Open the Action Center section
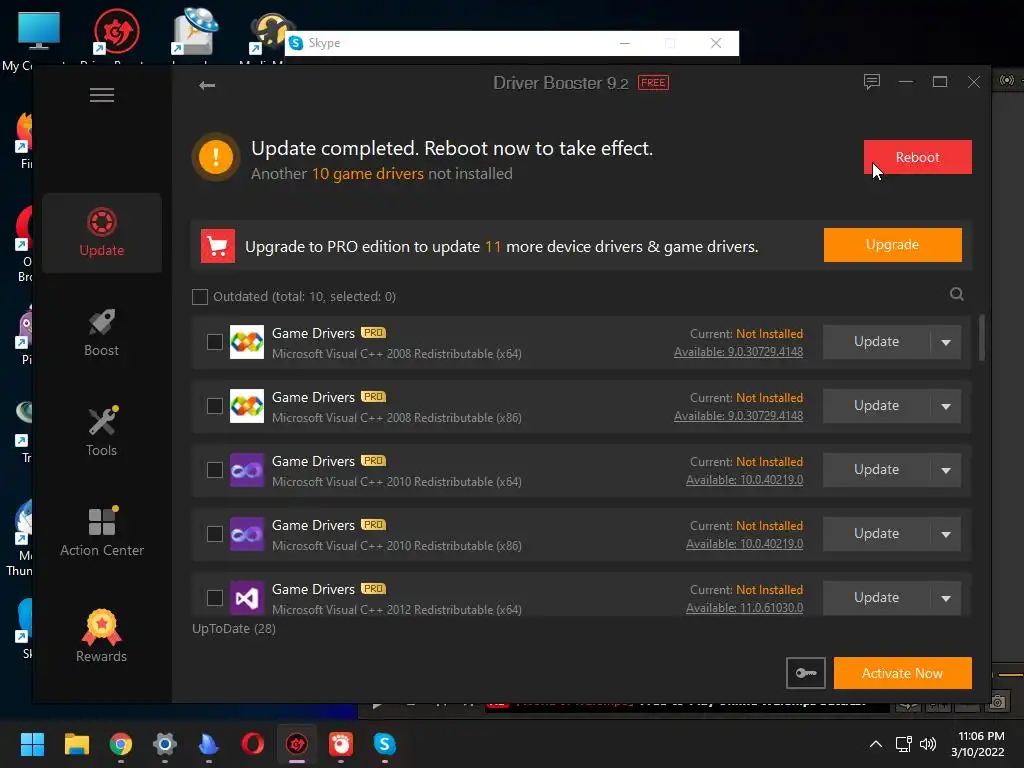This screenshot has height=768, width=1024. pos(102,532)
